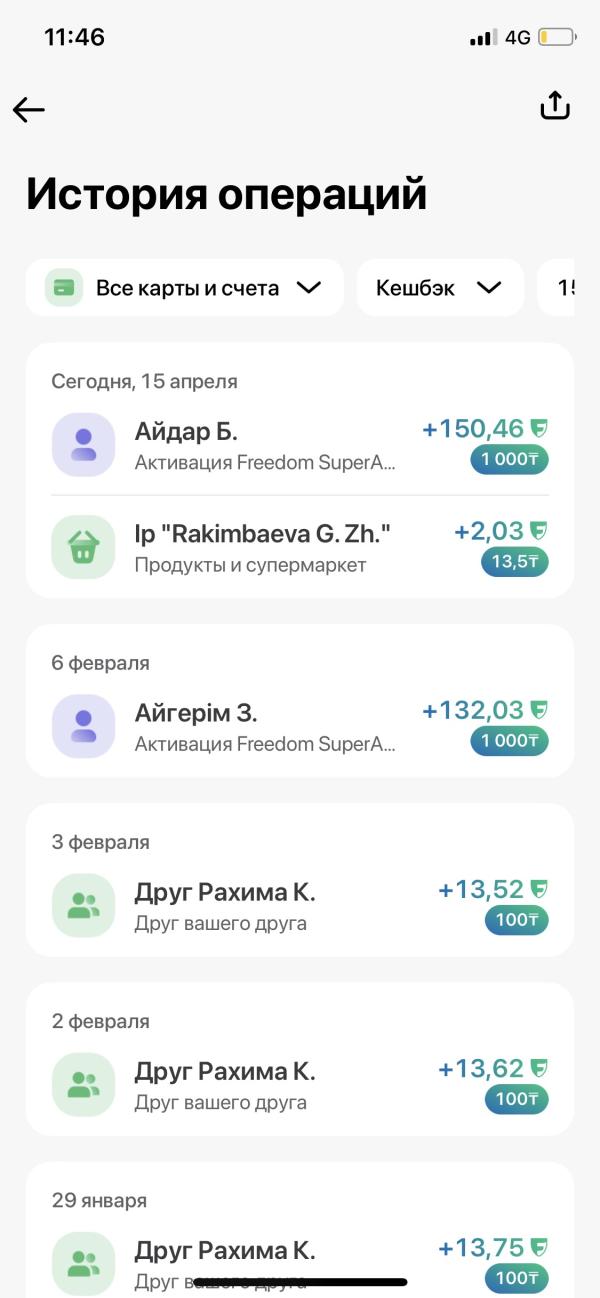
Task: Tap the back arrow icon
Action: [x=29, y=110]
